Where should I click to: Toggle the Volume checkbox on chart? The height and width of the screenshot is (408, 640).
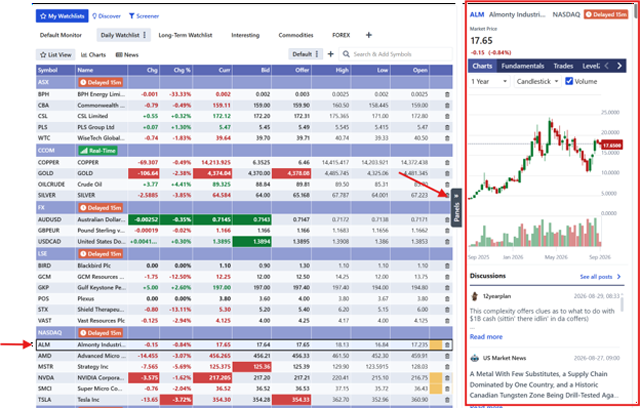(569, 81)
